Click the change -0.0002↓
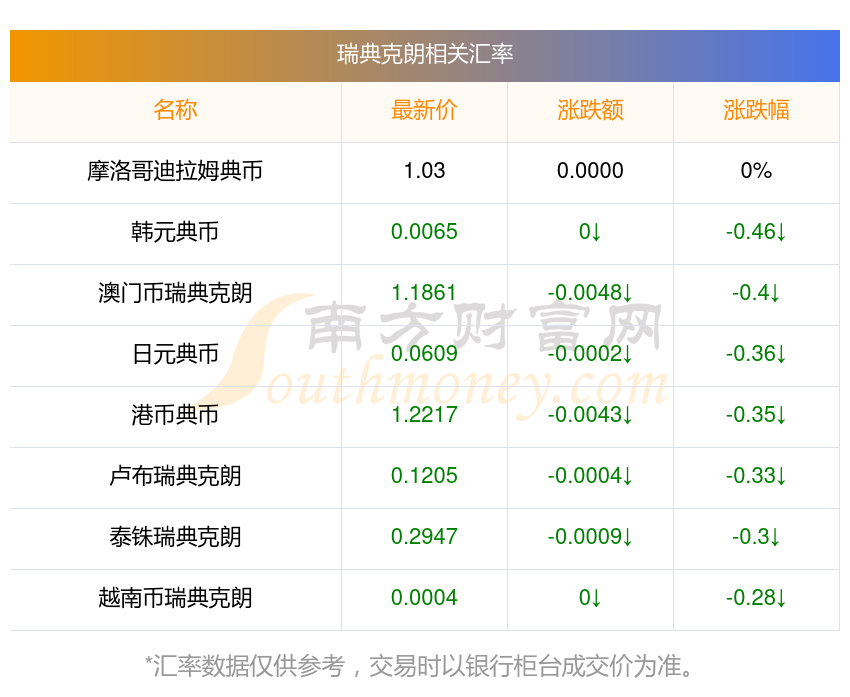This screenshot has height=697, width=850. click(590, 354)
